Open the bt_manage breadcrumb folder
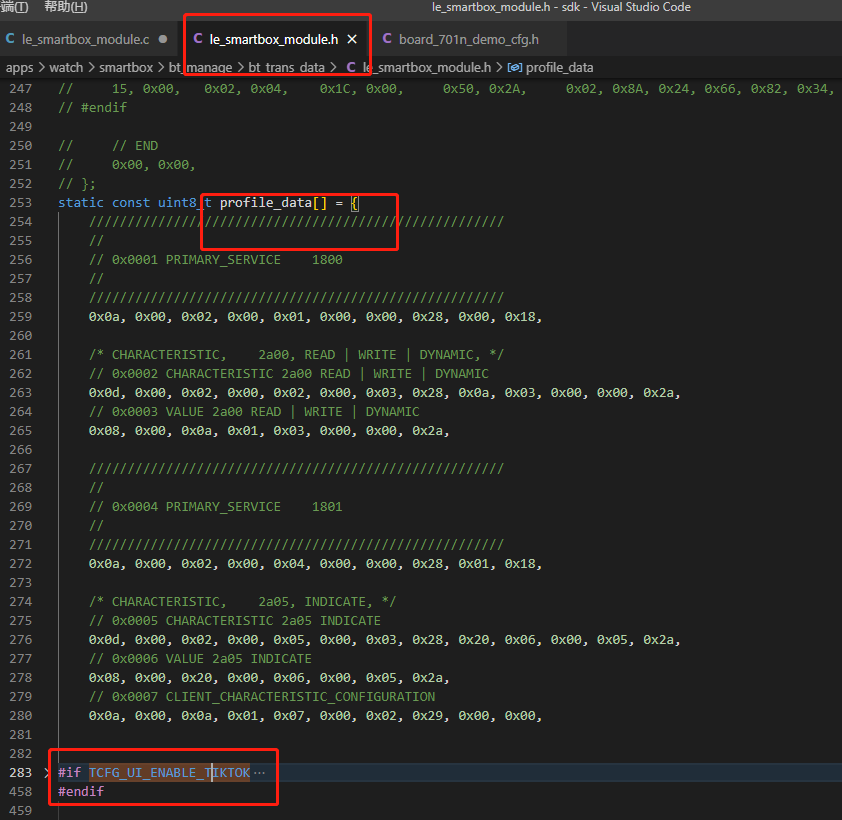Viewport: 842px width, 820px height. coord(200,68)
